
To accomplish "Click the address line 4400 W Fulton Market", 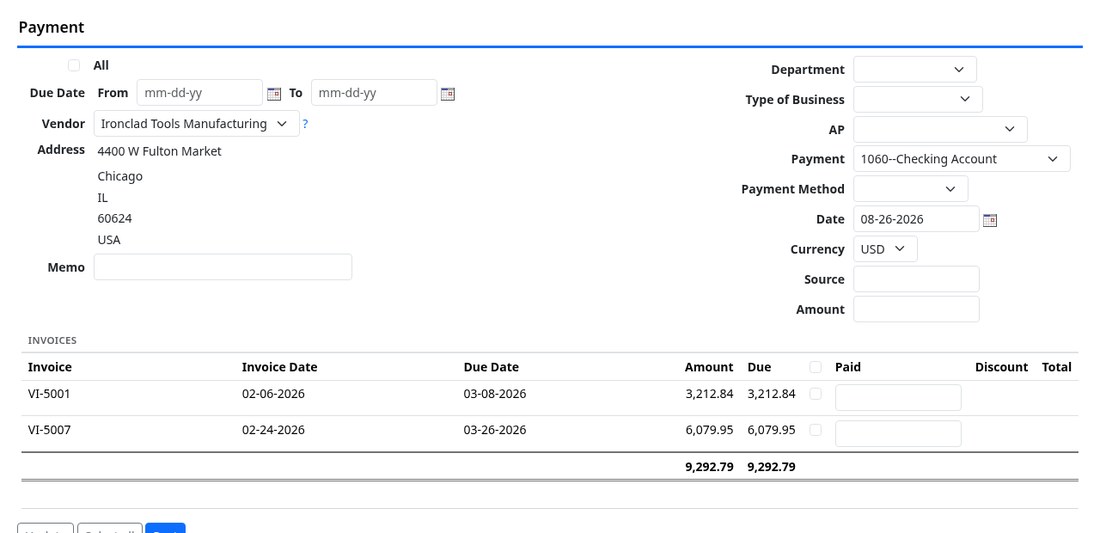I will [159, 151].
